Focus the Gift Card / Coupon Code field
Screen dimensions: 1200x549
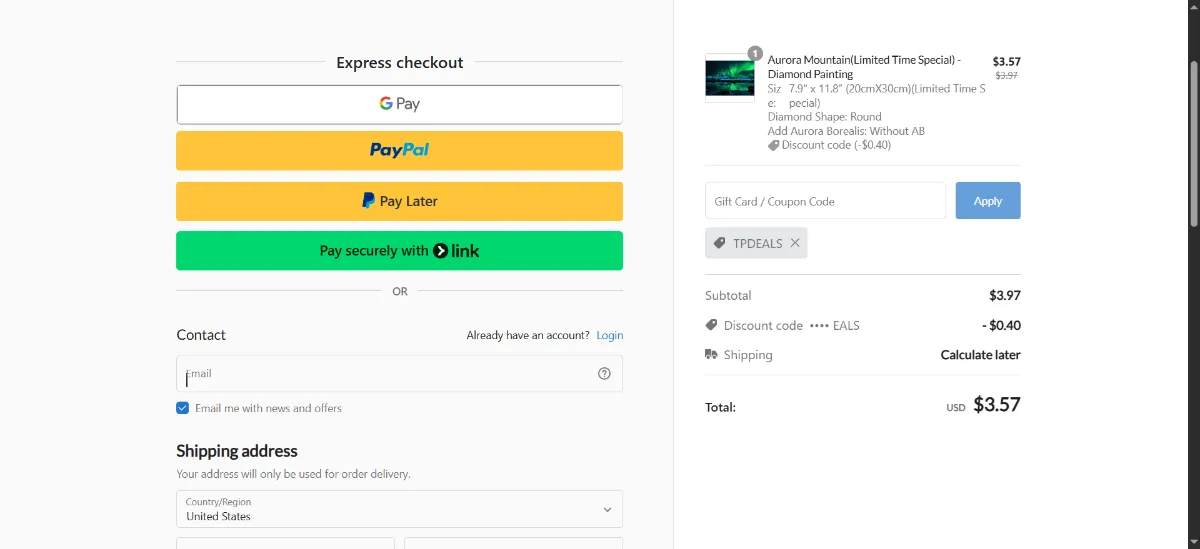(825, 201)
